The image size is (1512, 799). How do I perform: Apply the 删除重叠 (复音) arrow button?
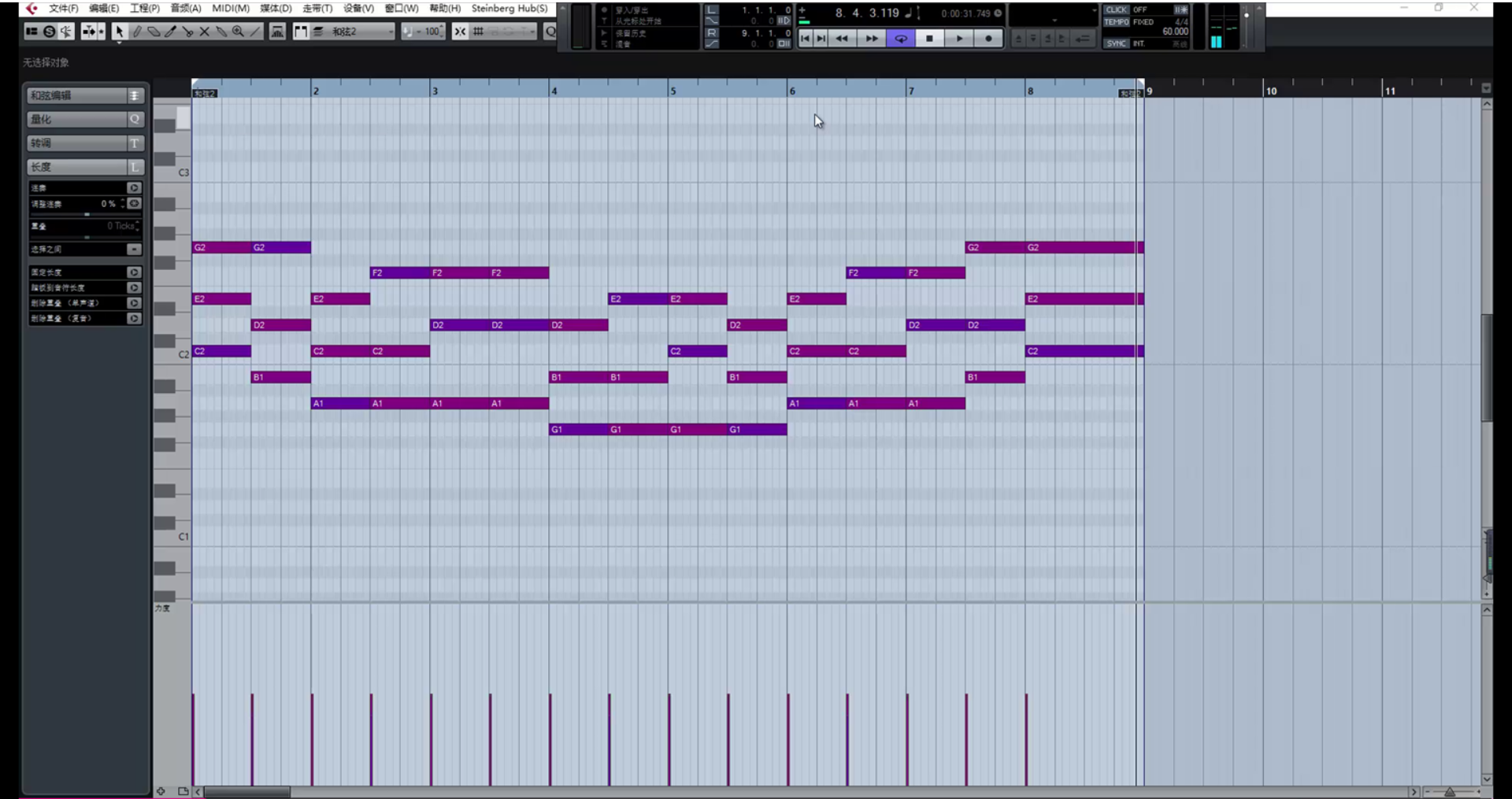[x=134, y=319]
